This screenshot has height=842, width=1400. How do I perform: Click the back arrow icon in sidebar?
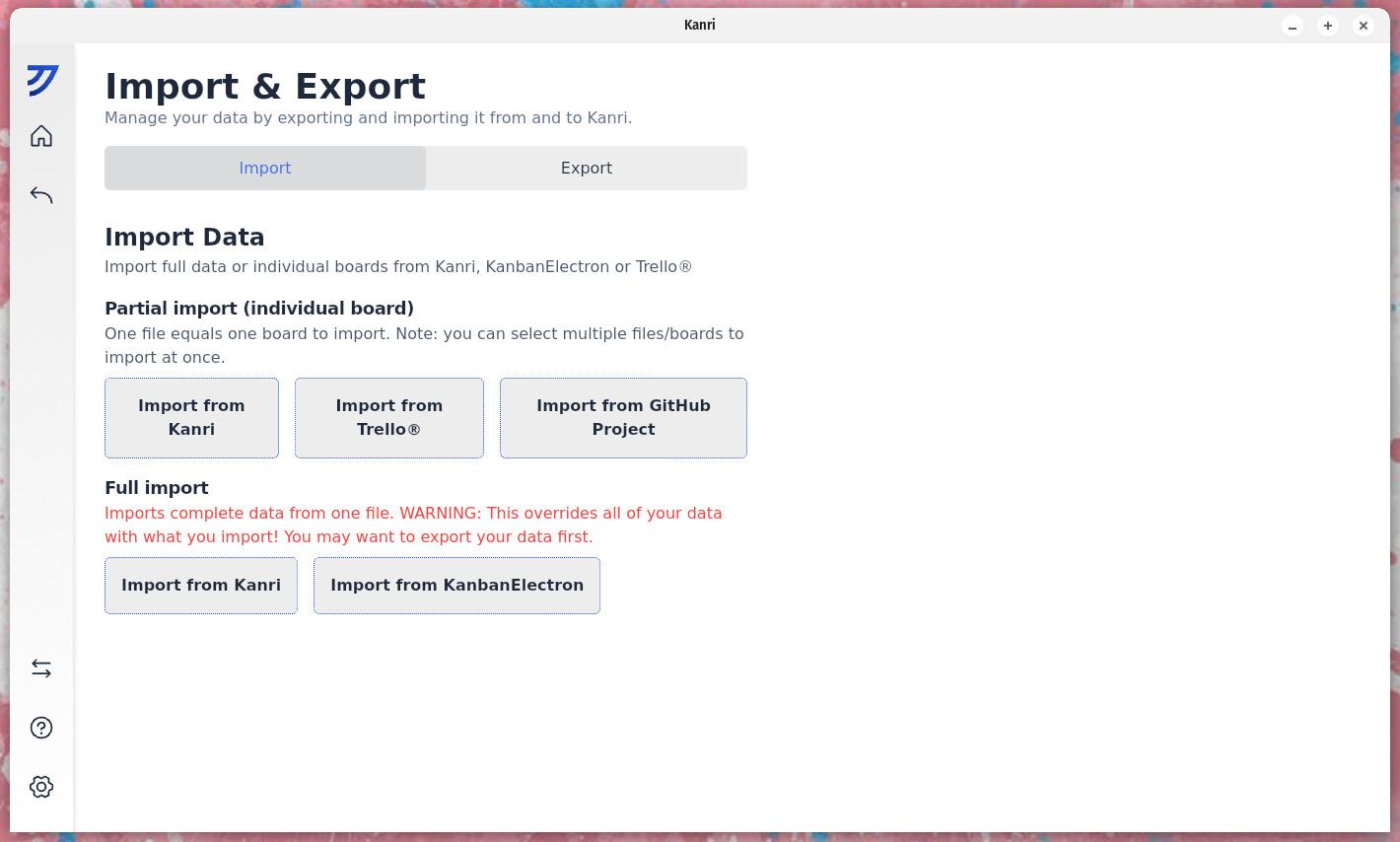(41, 195)
